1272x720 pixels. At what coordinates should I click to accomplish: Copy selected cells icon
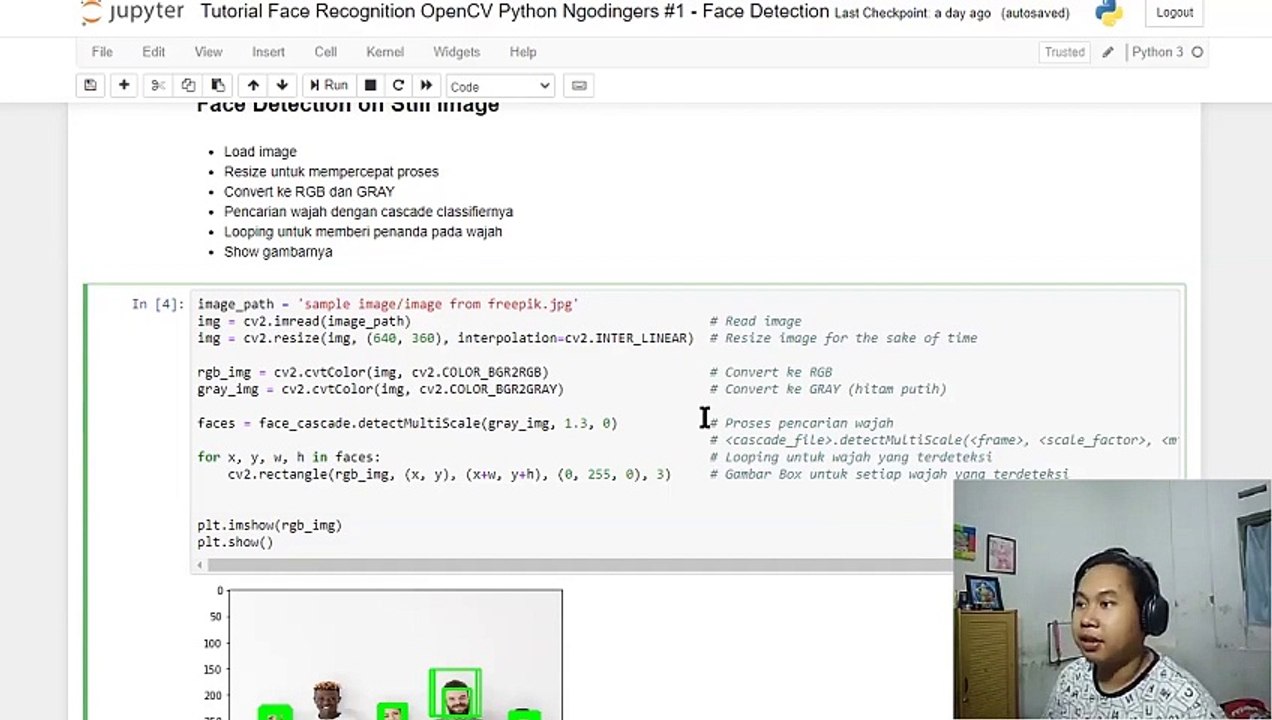[x=188, y=86]
